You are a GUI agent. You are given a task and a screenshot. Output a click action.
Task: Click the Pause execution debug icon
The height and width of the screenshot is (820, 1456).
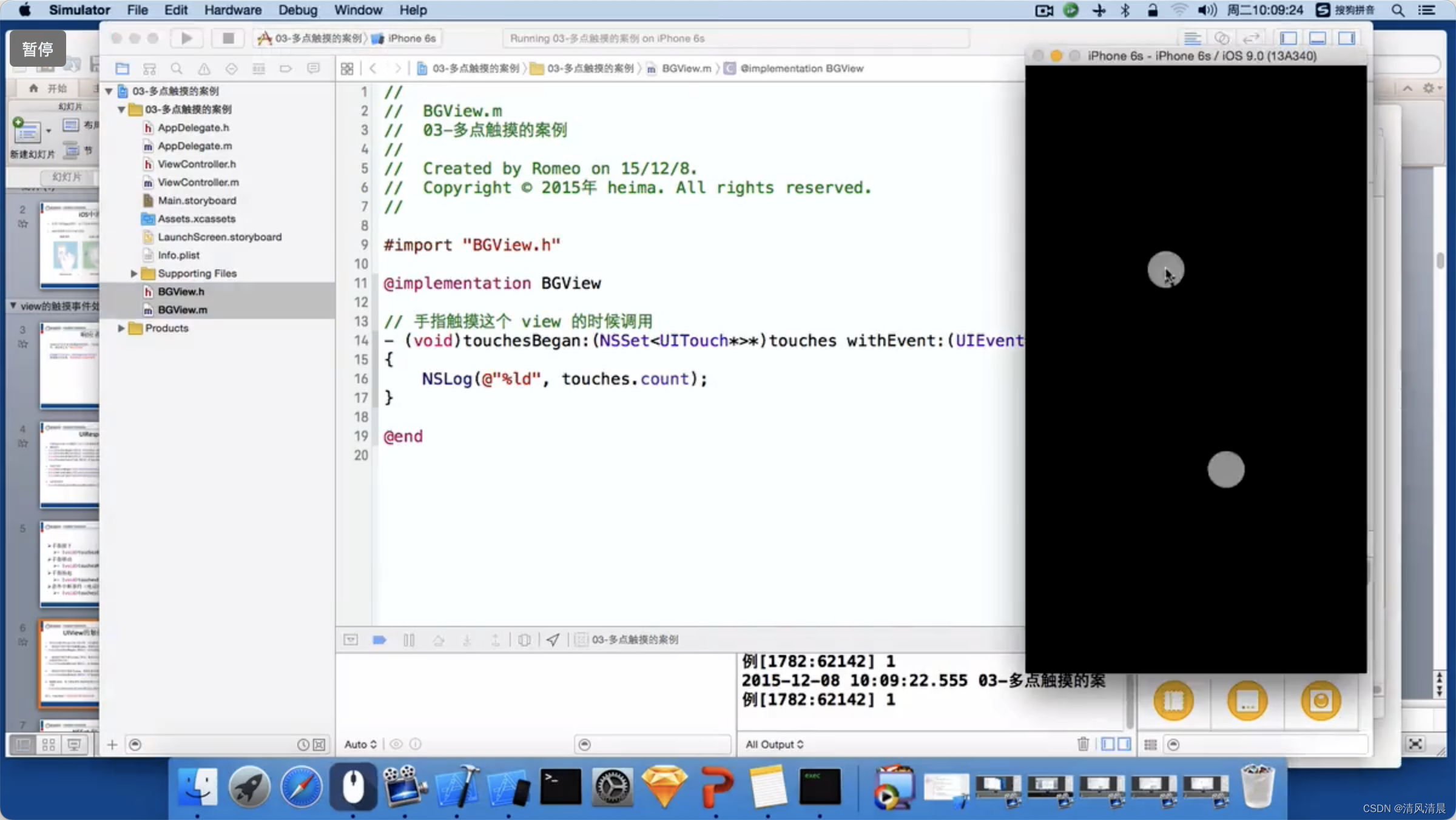(409, 640)
